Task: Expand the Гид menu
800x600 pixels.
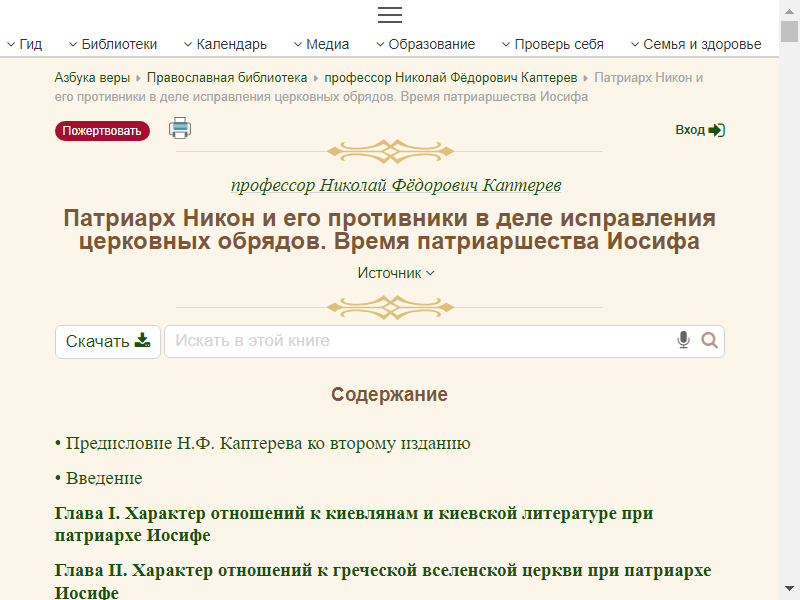Action: [24, 44]
